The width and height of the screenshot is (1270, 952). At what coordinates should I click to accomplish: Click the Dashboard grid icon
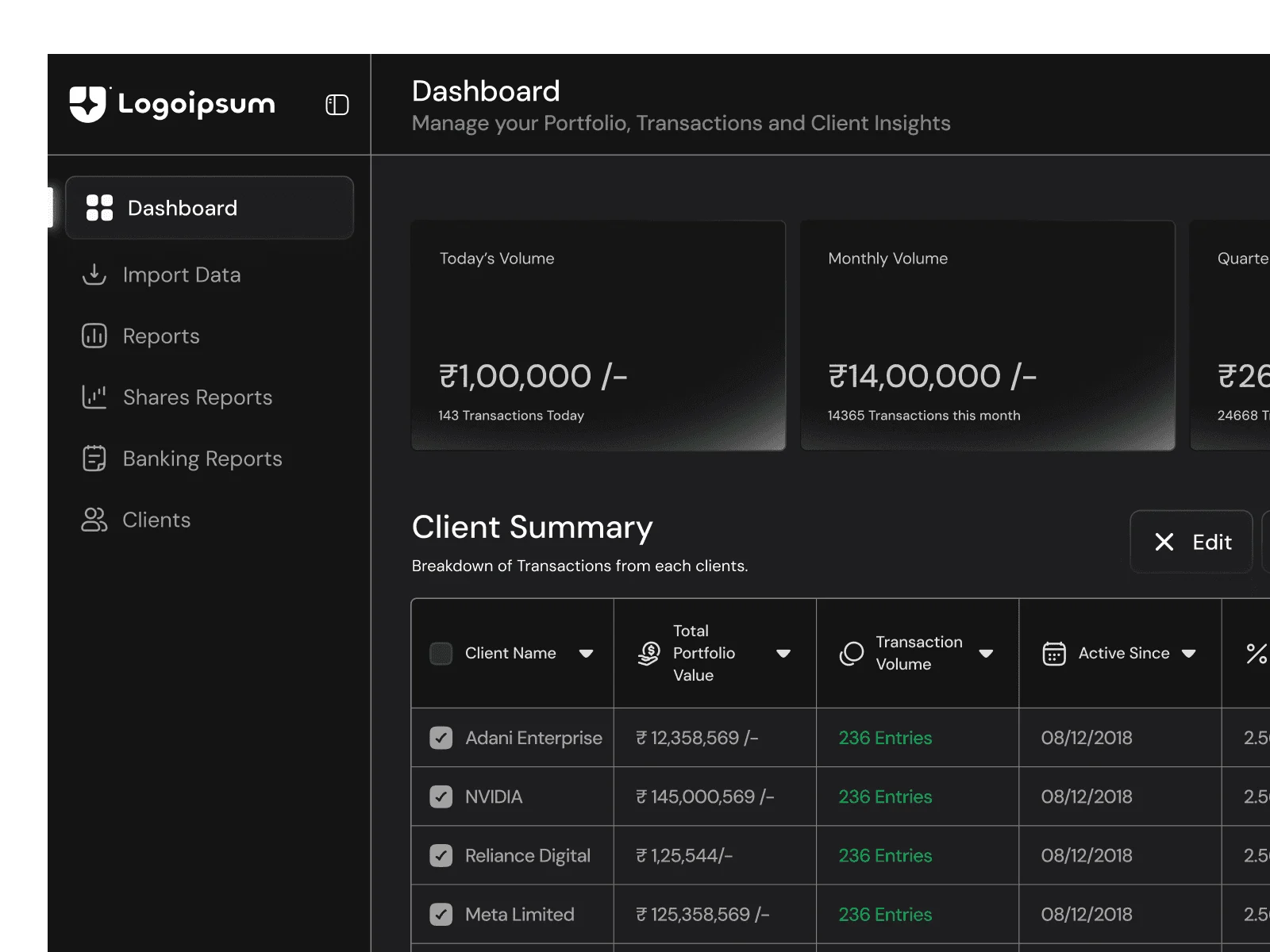[99, 208]
